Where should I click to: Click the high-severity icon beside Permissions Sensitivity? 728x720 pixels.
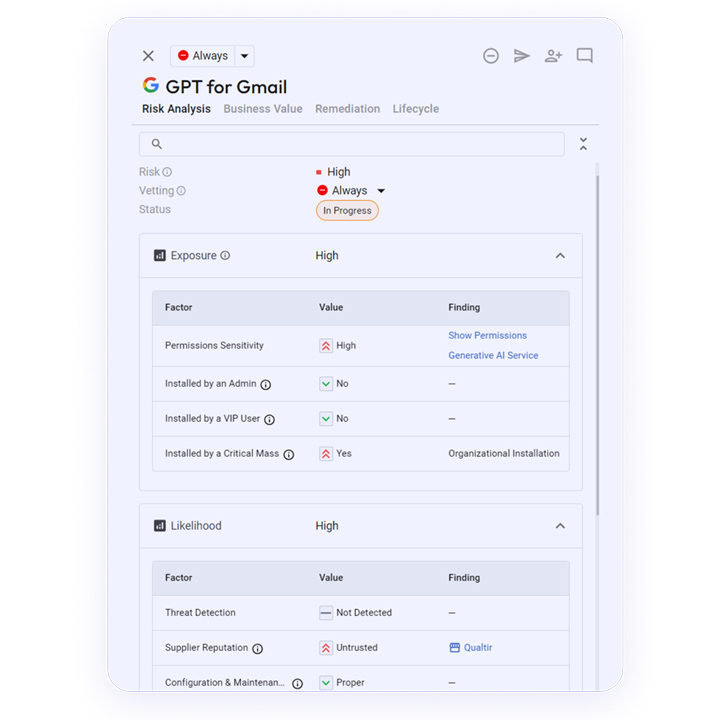pyautogui.click(x=326, y=345)
